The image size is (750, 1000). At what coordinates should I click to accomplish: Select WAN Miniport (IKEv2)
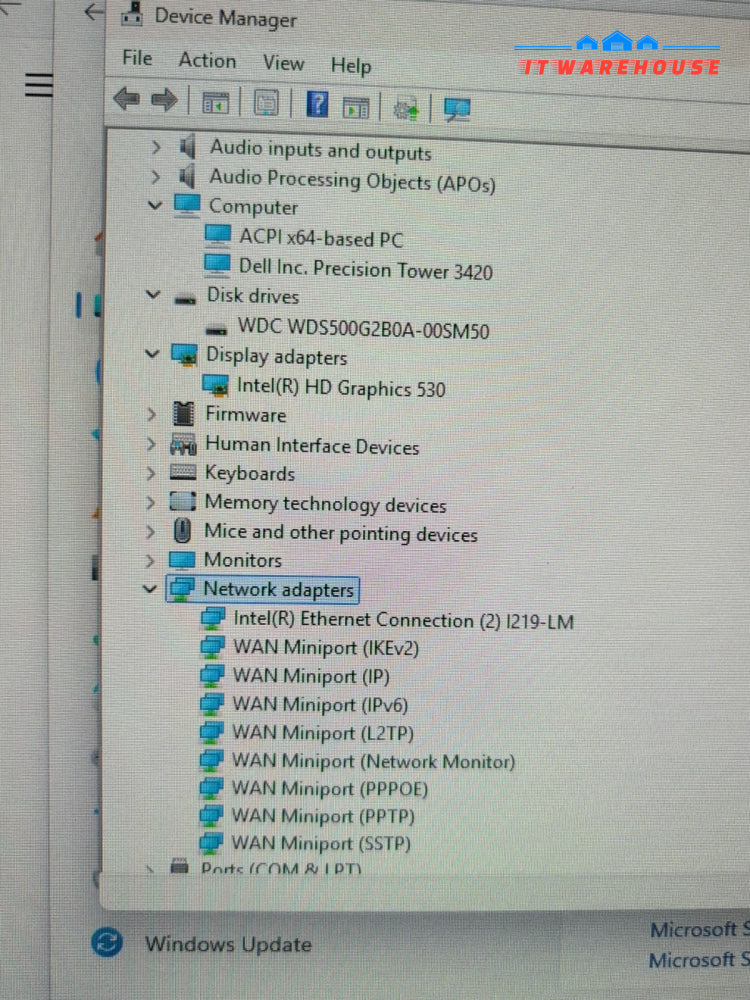click(326, 648)
